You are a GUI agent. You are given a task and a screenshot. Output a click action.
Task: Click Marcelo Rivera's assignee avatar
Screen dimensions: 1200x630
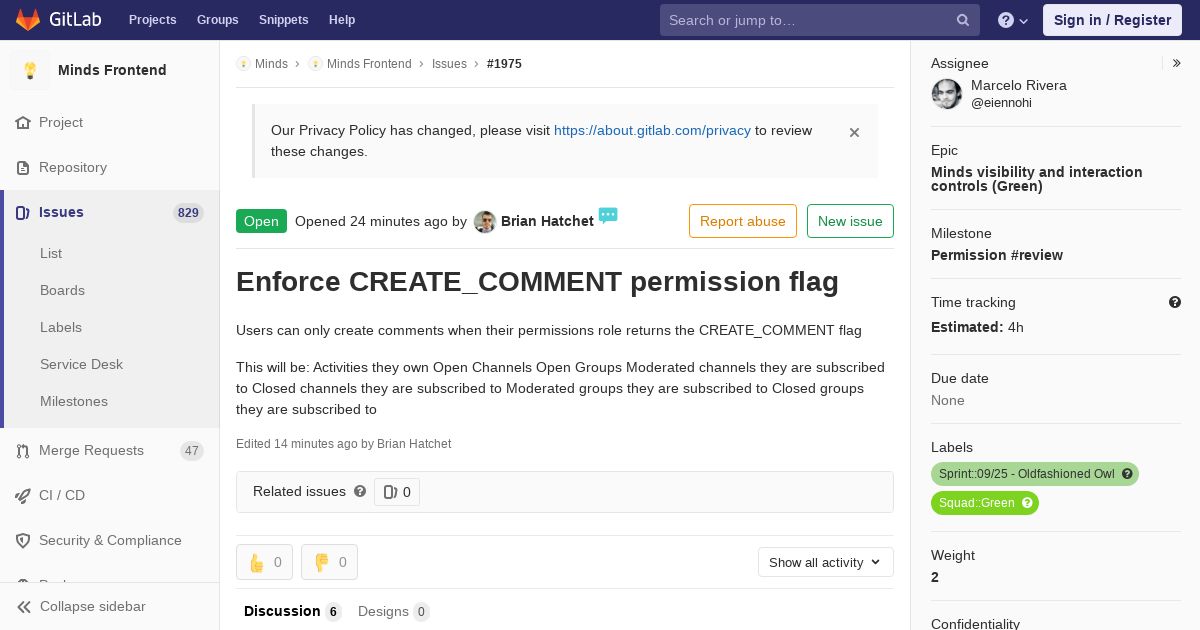[x=947, y=94]
